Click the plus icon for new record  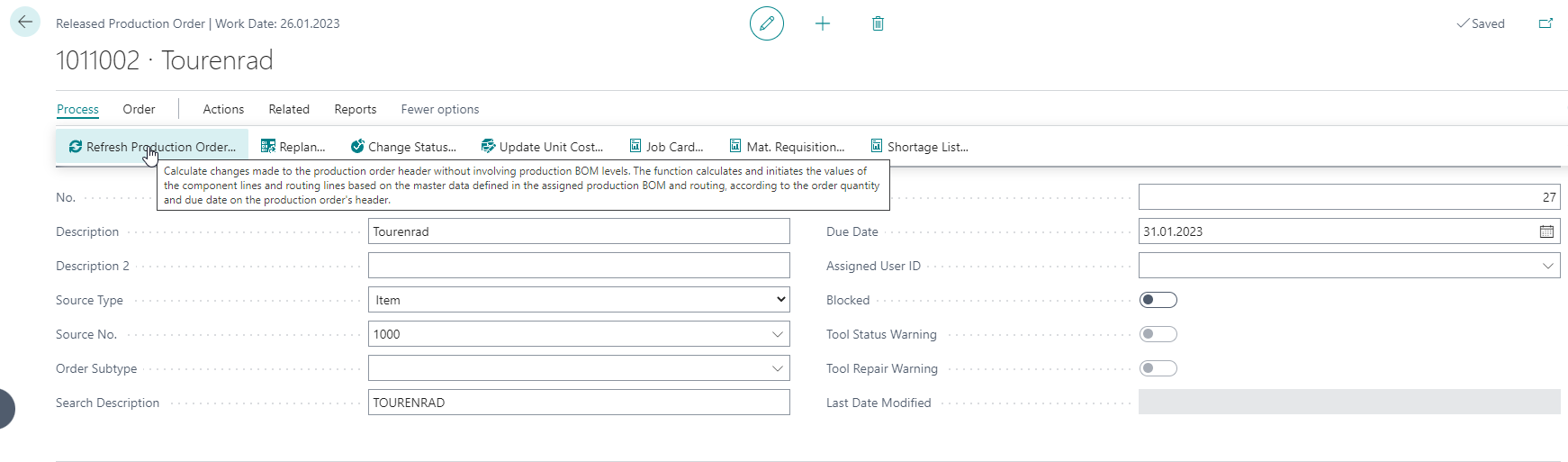[823, 23]
